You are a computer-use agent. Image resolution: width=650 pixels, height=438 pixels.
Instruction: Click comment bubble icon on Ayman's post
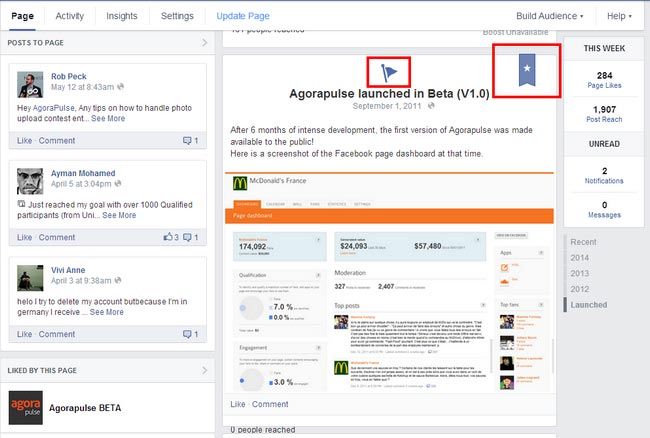pos(187,237)
